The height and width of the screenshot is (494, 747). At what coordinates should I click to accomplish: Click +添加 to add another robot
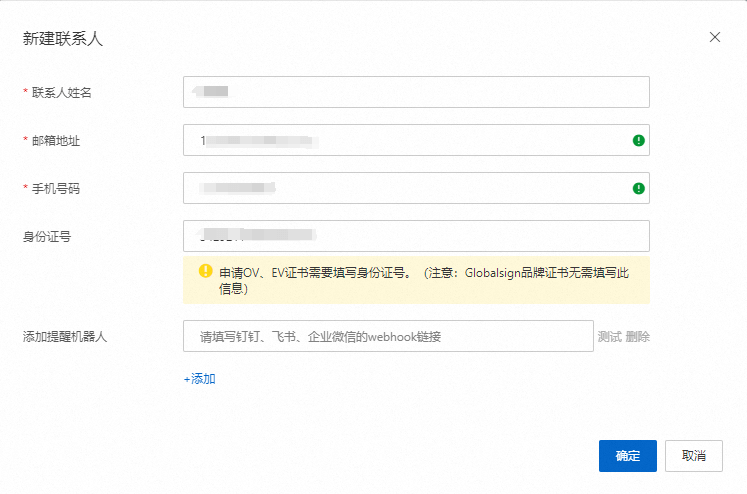199,379
